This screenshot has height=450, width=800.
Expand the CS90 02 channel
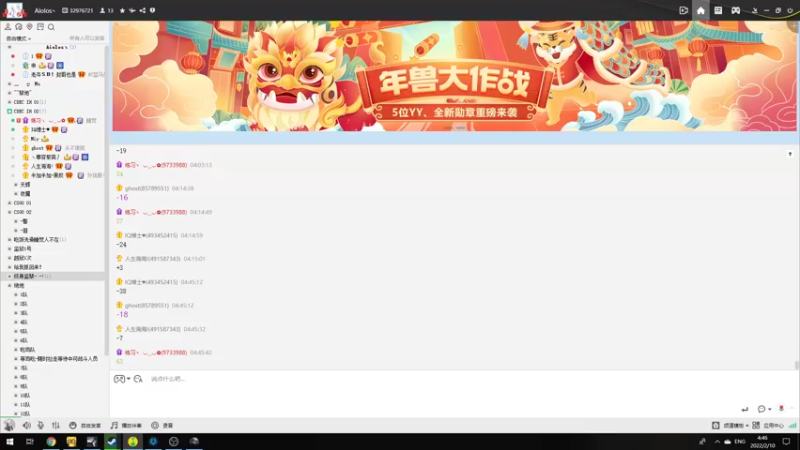(x=9, y=212)
